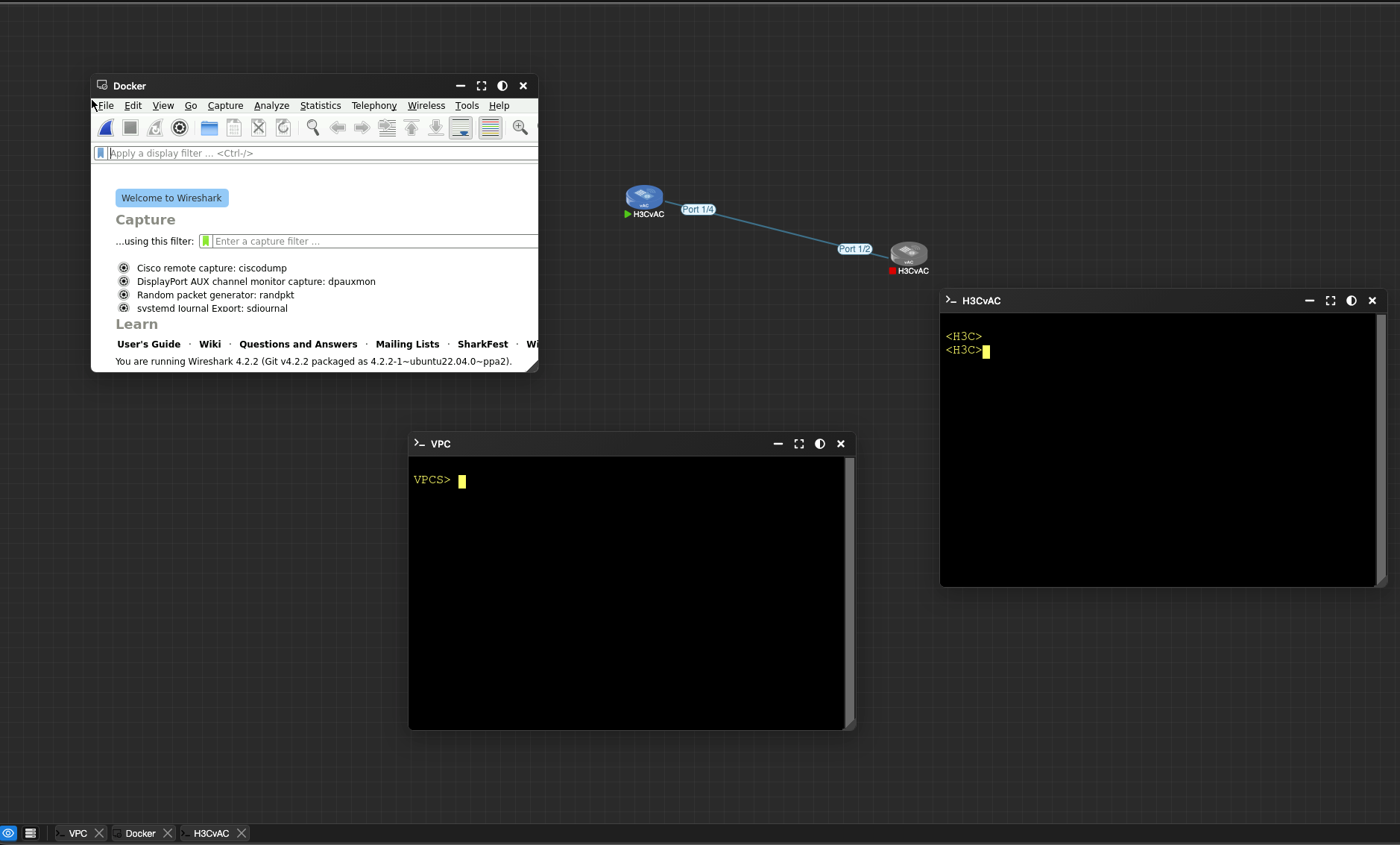1400x845 pixels.
Task: Click the Find packet magnifier icon
Action: click(x=313, y=128)
